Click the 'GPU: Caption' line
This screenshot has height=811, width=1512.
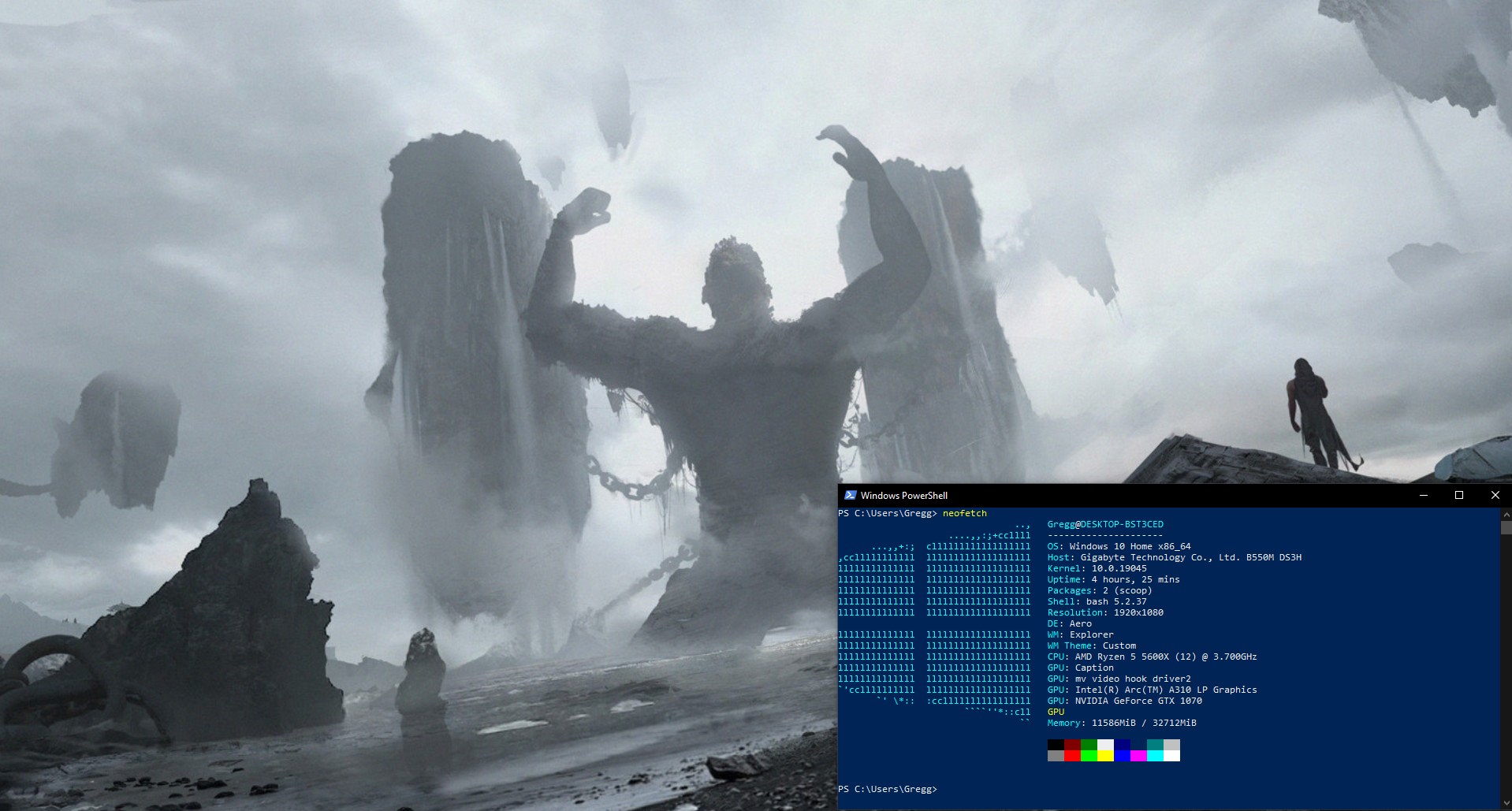pos(1080,668)
